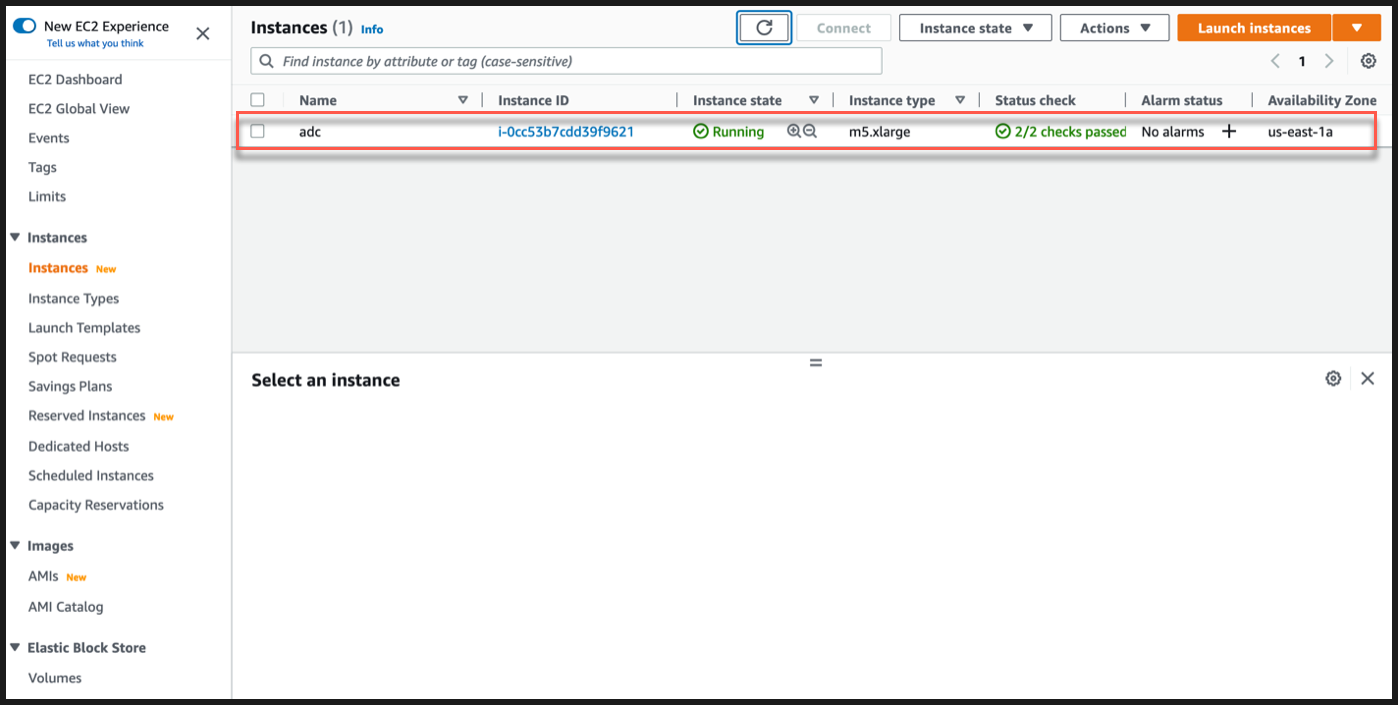Open instance ID i-0cc53b7cdd39f9621 link
The height and width of the screenshot is (705, 1398).
tap(566, 131)
